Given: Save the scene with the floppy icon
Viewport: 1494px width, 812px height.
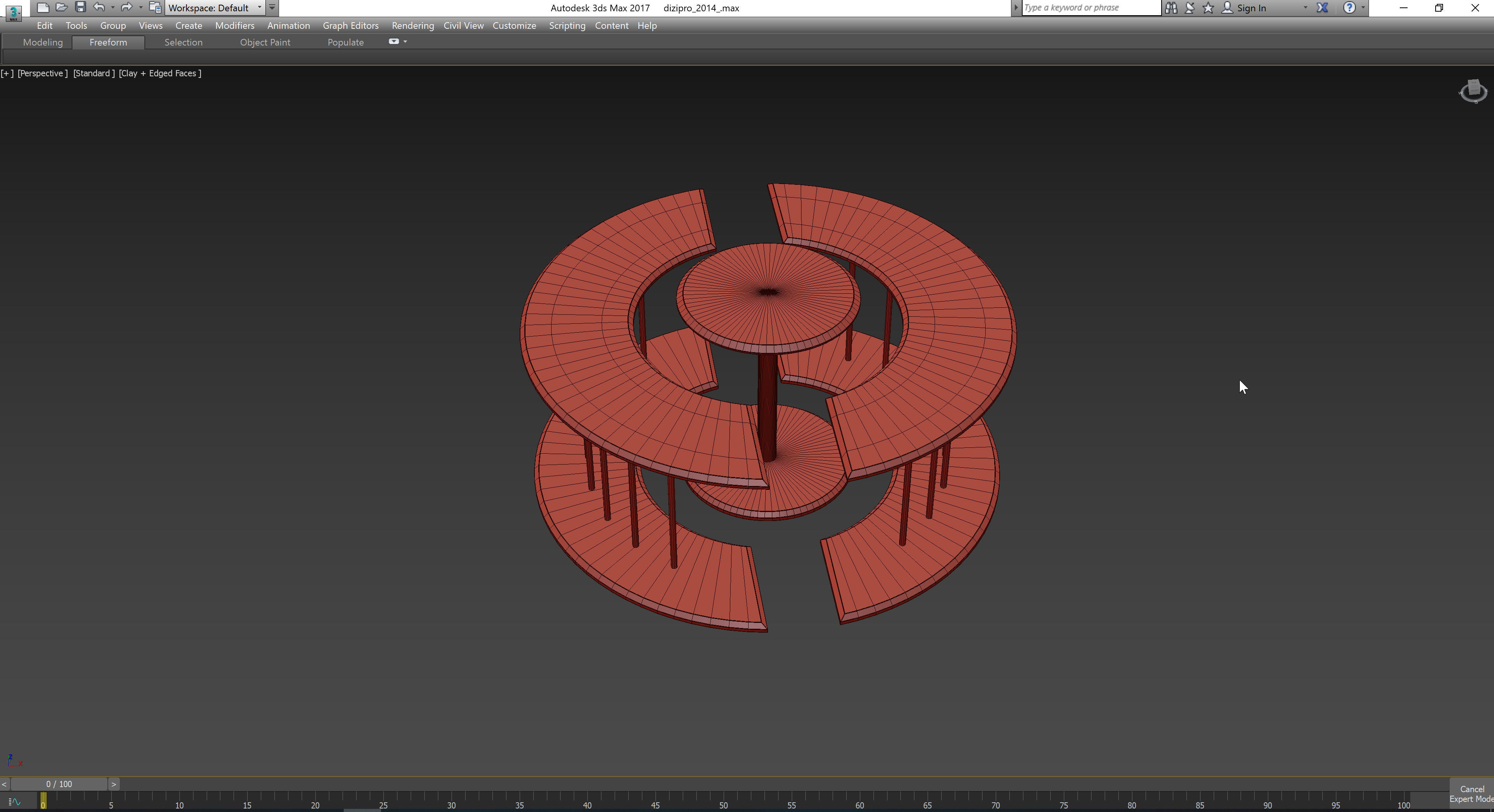Looking at the screenshot, I should [81, 7].
